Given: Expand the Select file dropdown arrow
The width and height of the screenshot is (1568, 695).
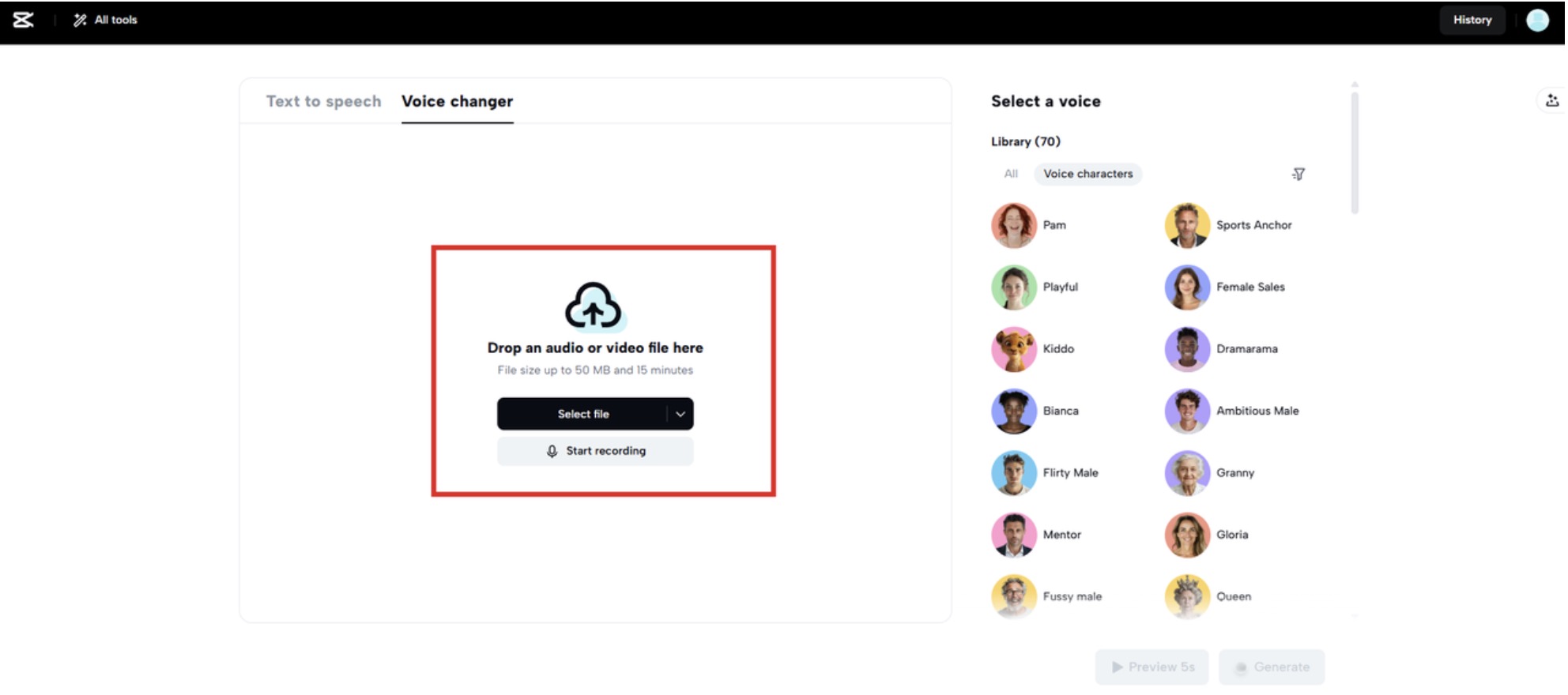Looking at the screenshot, I should [680, 414].
